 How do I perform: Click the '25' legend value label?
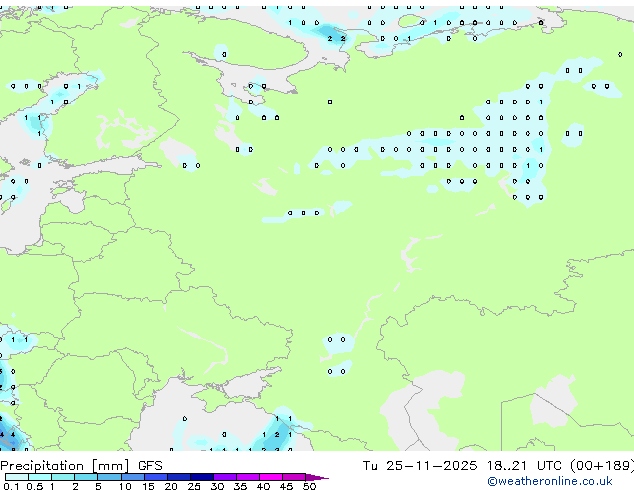[x=194, y=486]
